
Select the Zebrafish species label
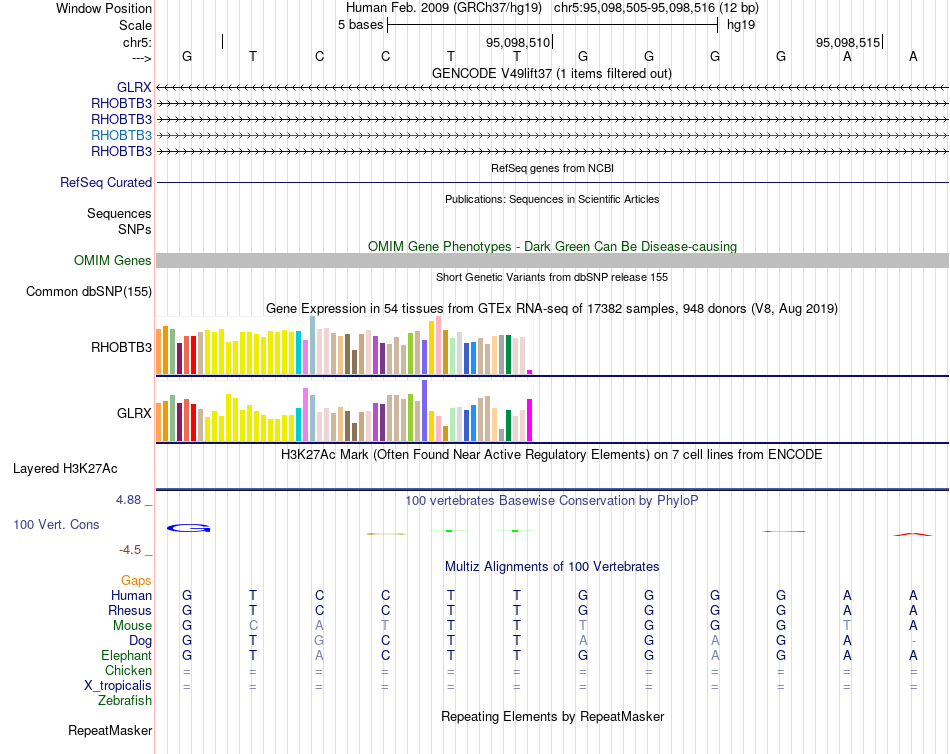(x=125, y=701)
